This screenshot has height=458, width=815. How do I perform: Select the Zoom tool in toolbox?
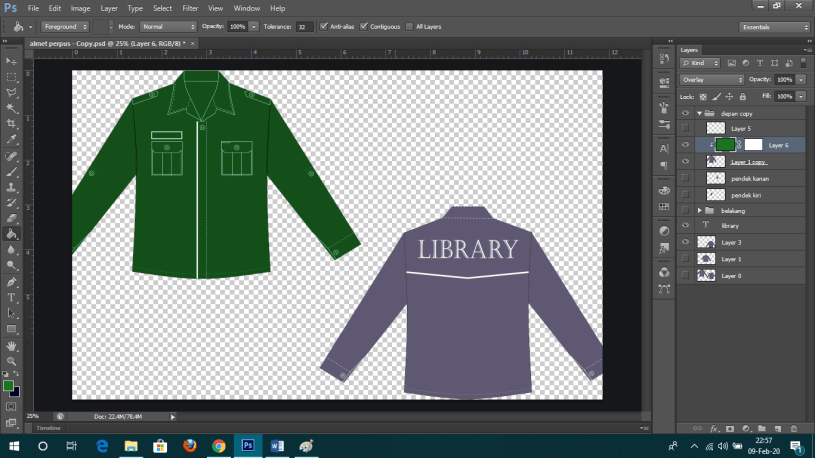[x=11, y=361]
